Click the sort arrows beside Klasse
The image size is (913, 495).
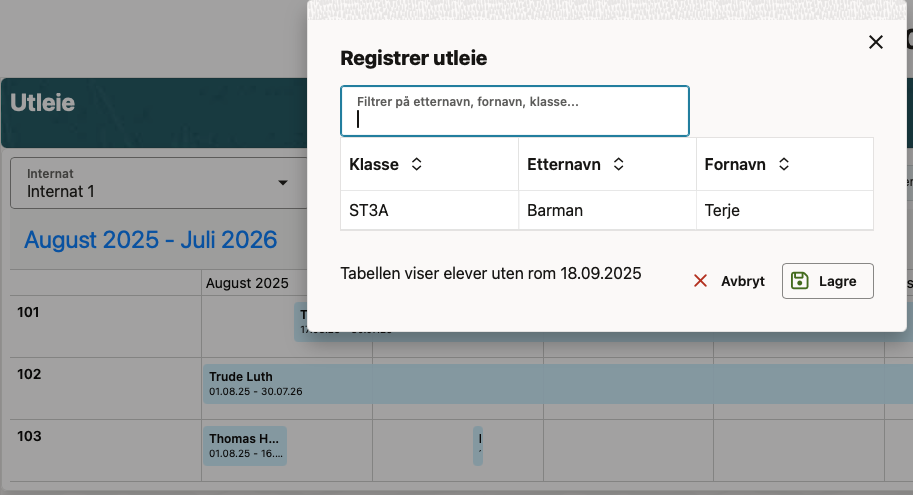[x=417, y=164]
